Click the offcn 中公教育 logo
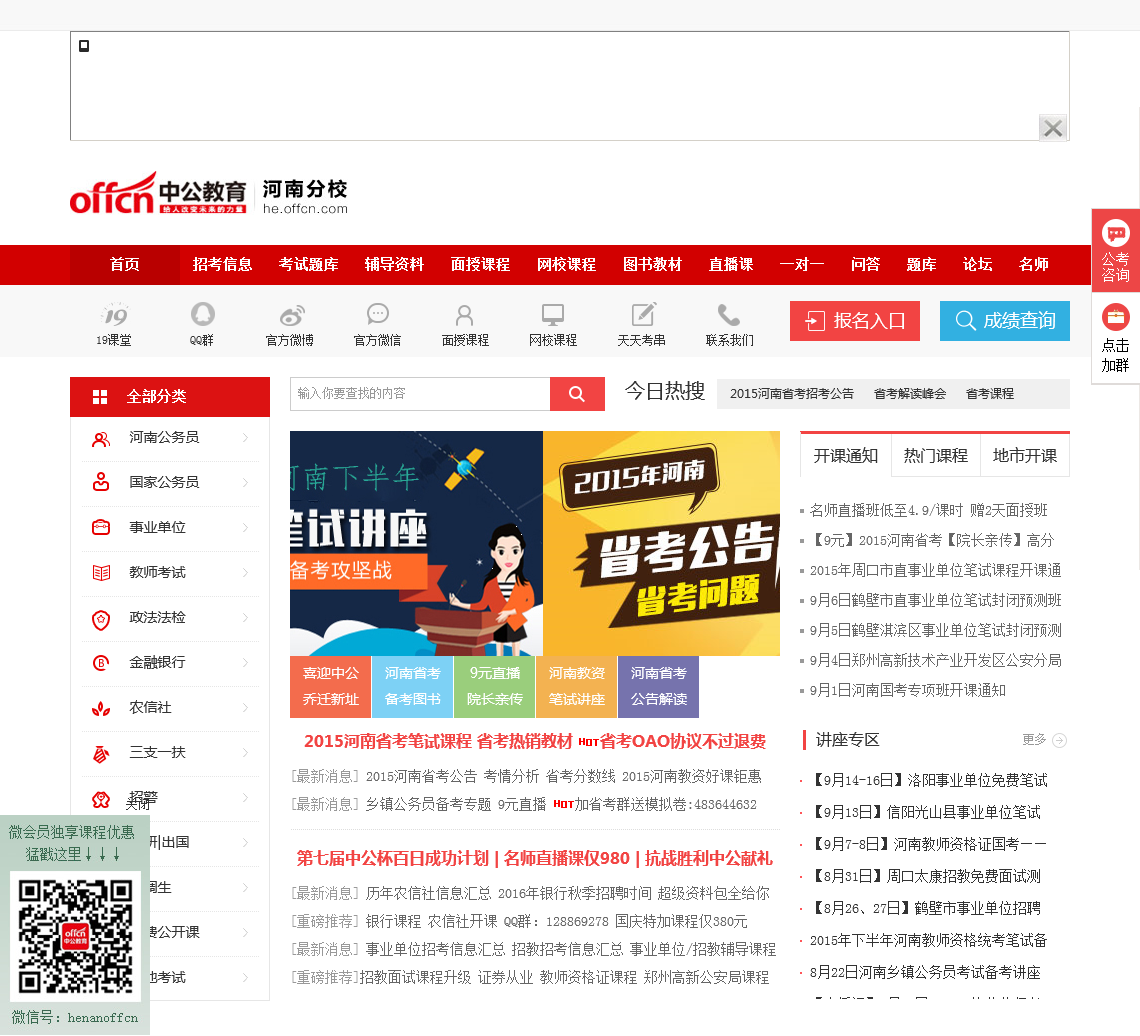The height and width of the screenshot is (1036, 1140). click(158, 194)
